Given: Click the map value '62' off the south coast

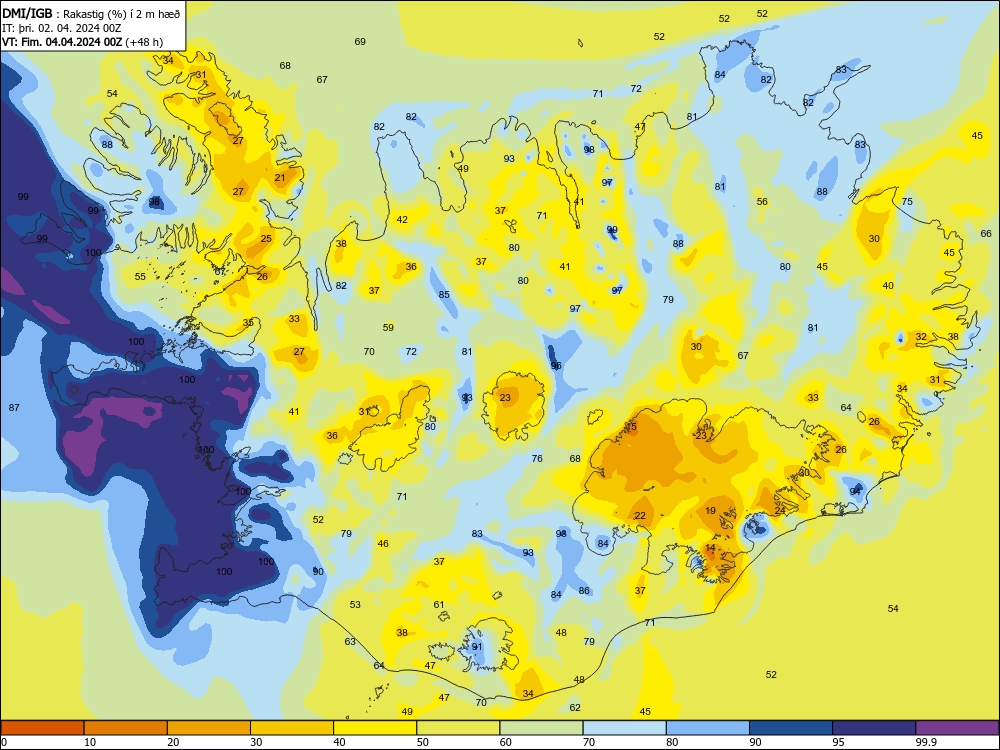Looking at the screenshot, I should tap(575, 707).
